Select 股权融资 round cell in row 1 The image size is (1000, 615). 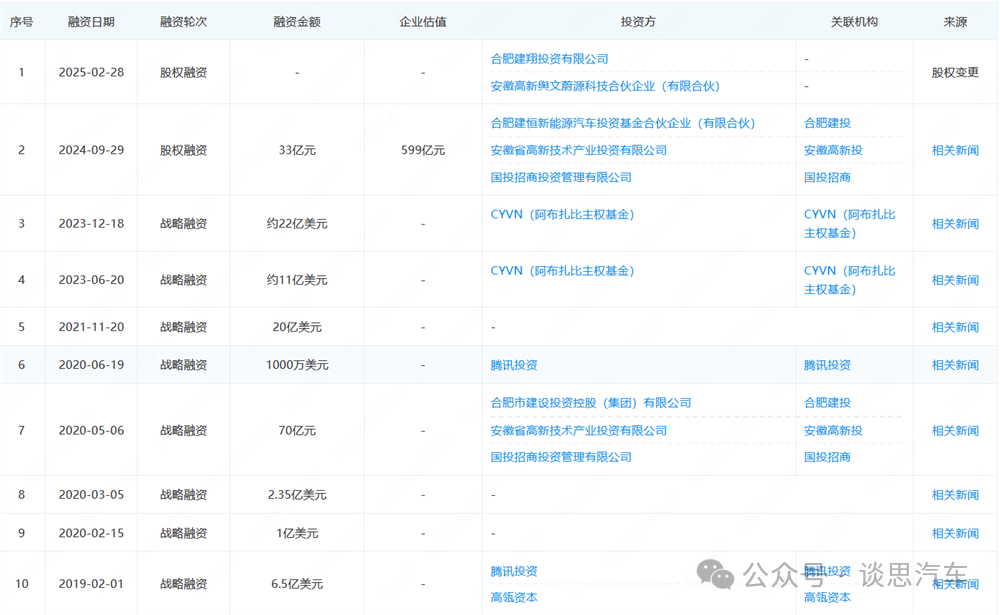pyautogui.click(x=184, y=73)
